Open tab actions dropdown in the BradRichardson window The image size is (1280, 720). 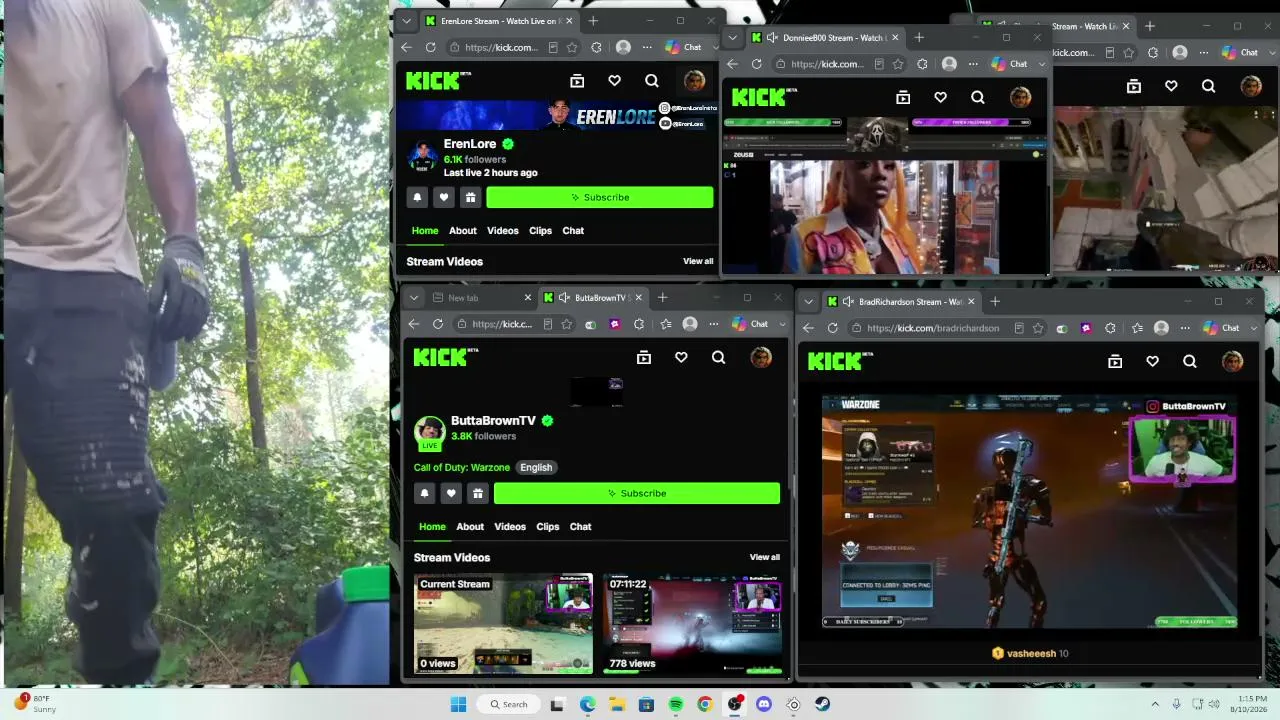point(808,301)
